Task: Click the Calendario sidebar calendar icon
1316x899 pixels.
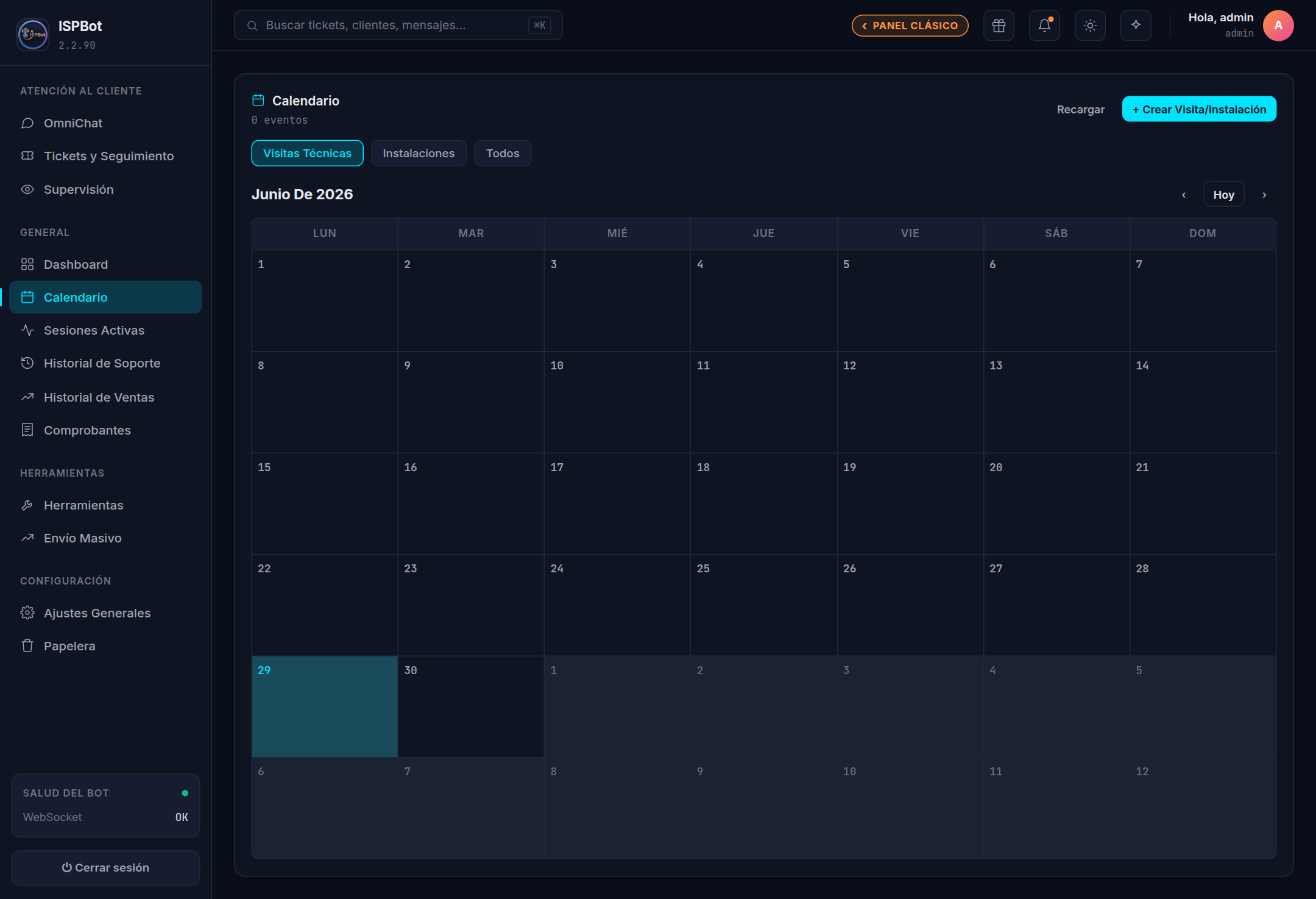Action: coord(27,297)
